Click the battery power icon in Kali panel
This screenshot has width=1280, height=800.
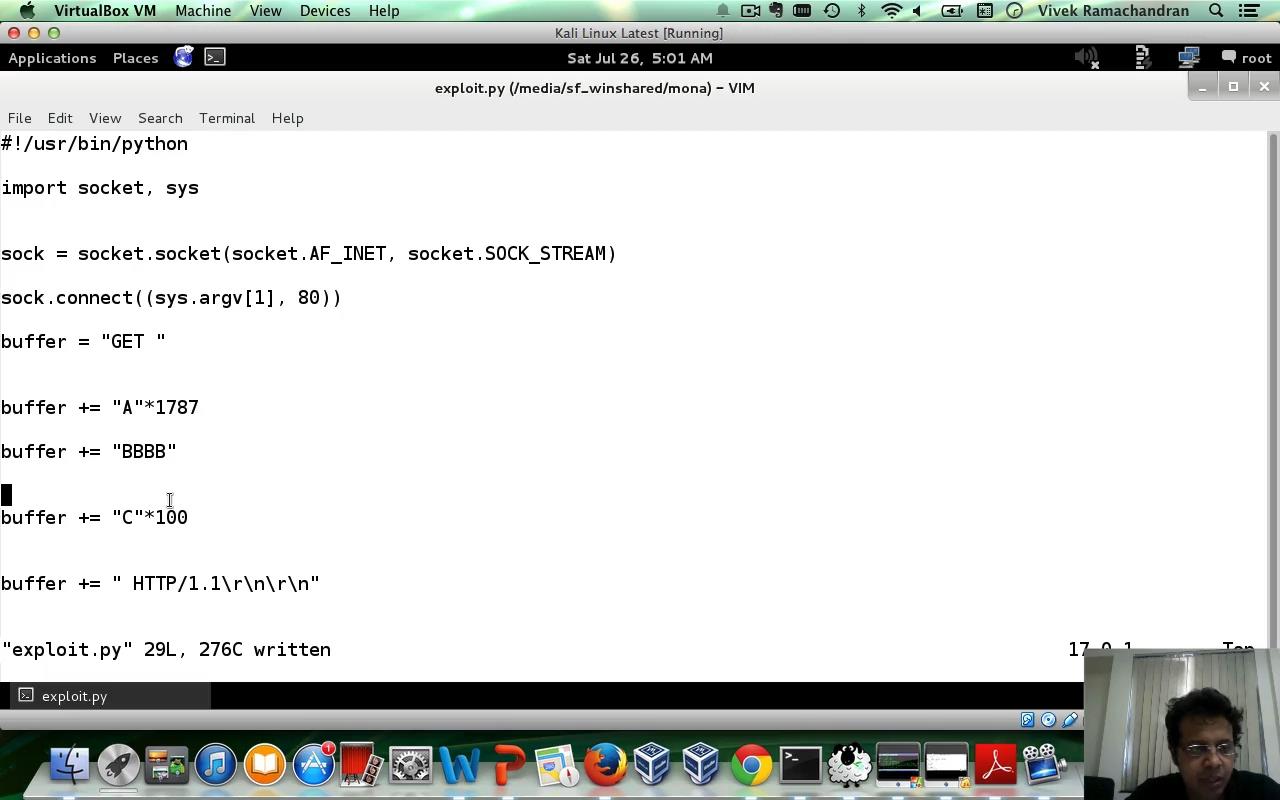tap(1142, 58)
